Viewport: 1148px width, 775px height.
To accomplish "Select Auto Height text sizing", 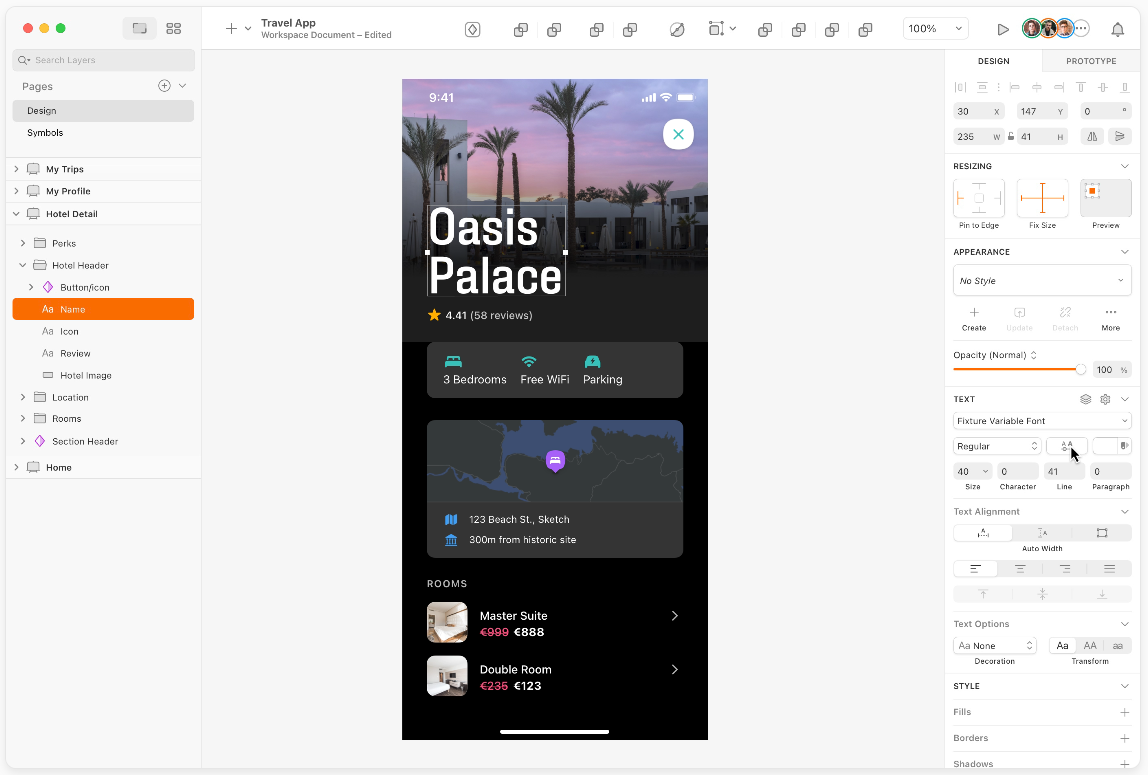I will (x=1043, y=533).
